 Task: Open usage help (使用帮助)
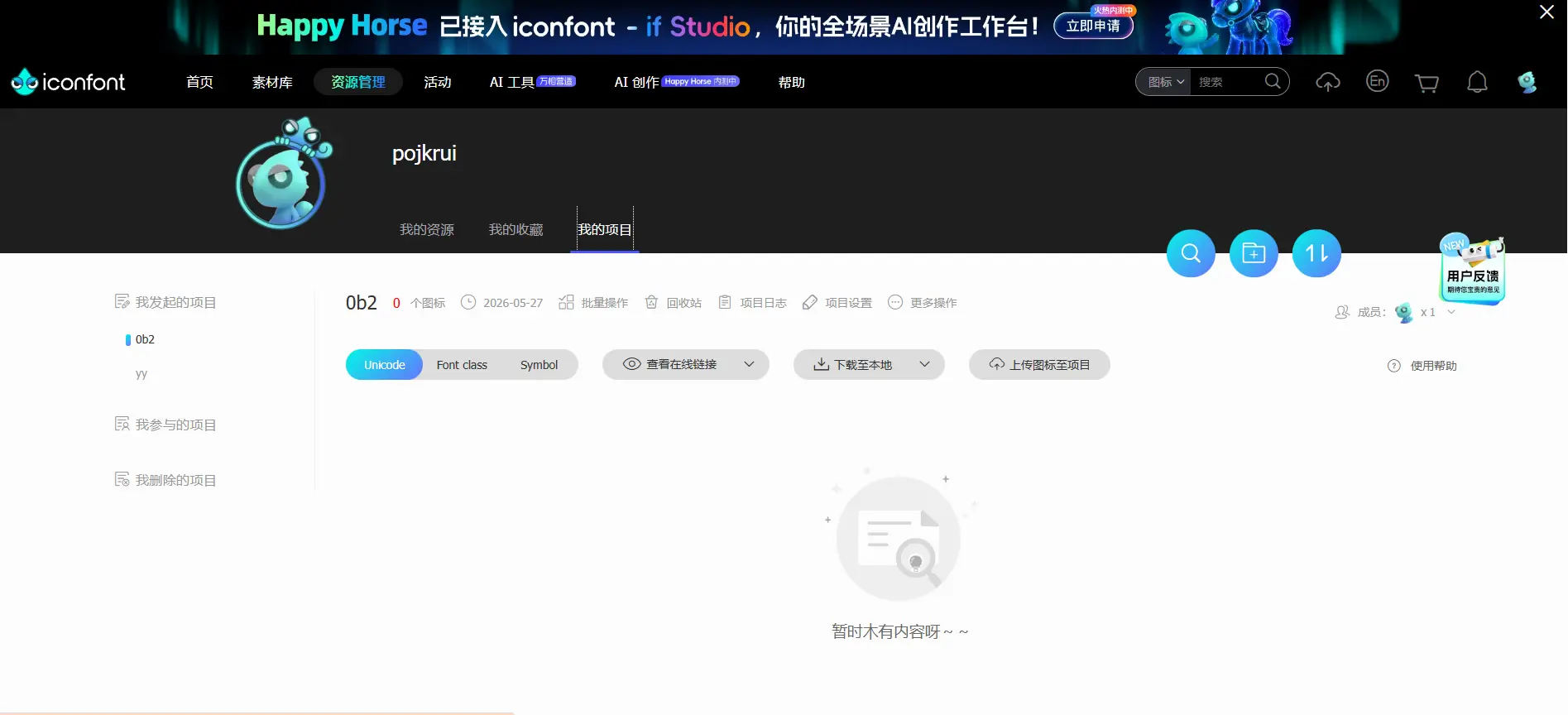point(1422,366)
